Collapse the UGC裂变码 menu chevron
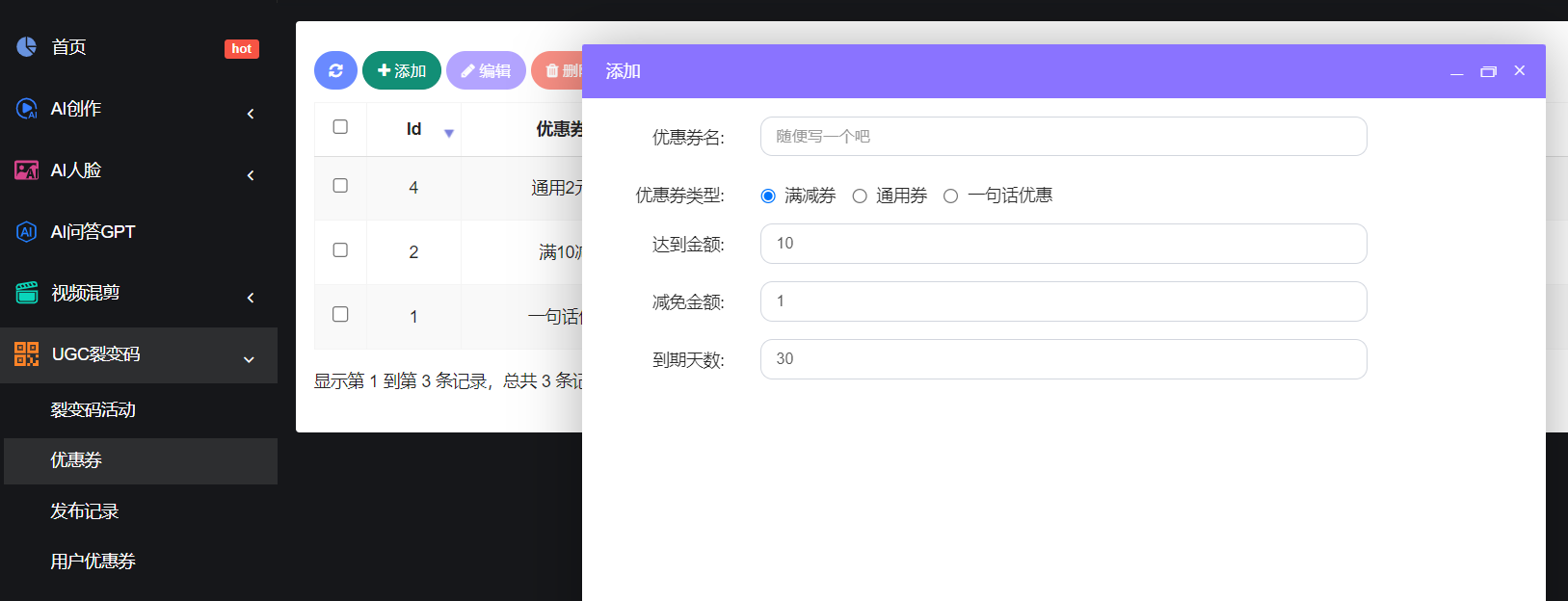1568x601 pixels. (x=249, y=359)
